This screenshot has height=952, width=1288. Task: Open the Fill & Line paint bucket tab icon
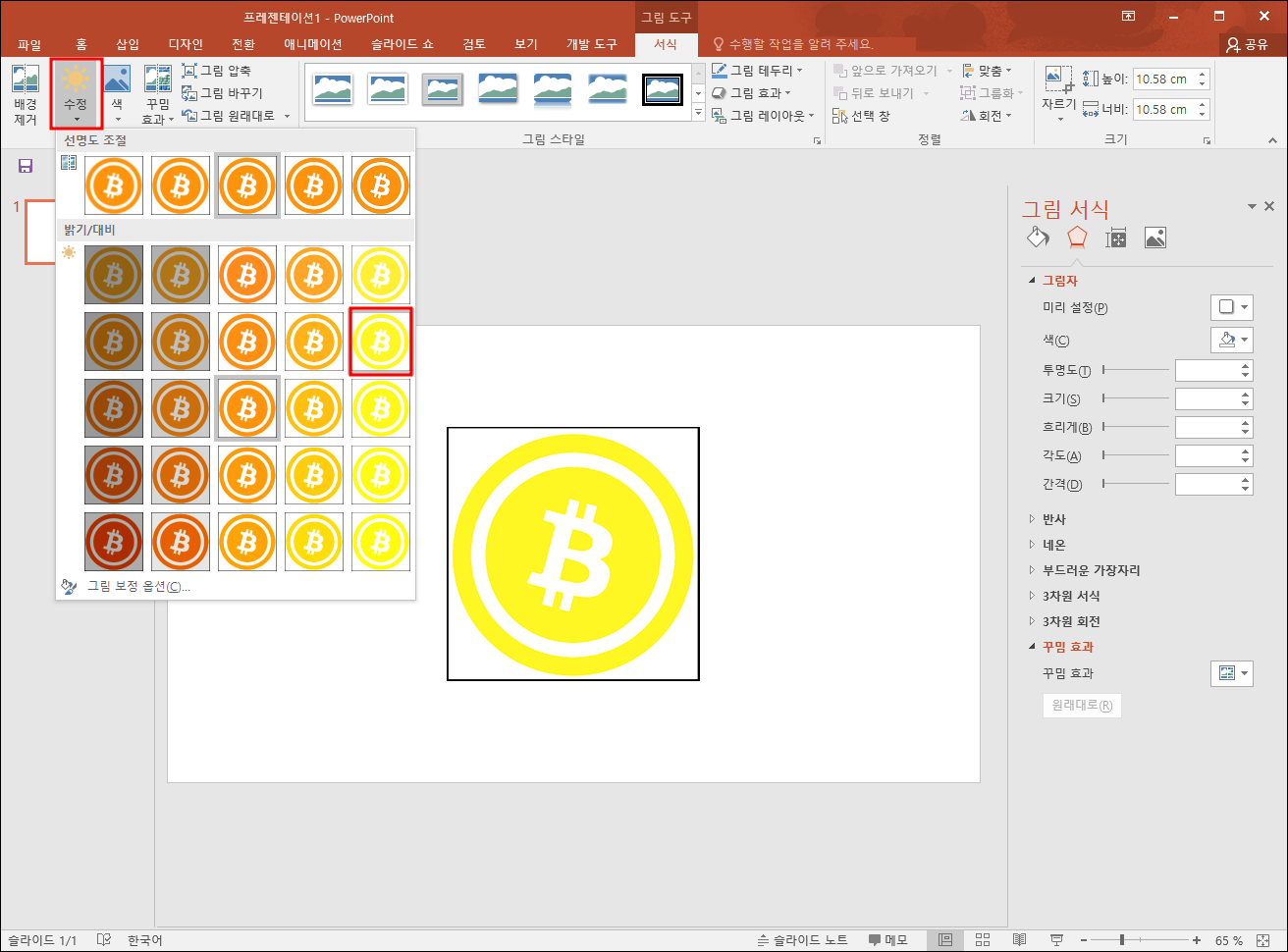click(1039, 237)
